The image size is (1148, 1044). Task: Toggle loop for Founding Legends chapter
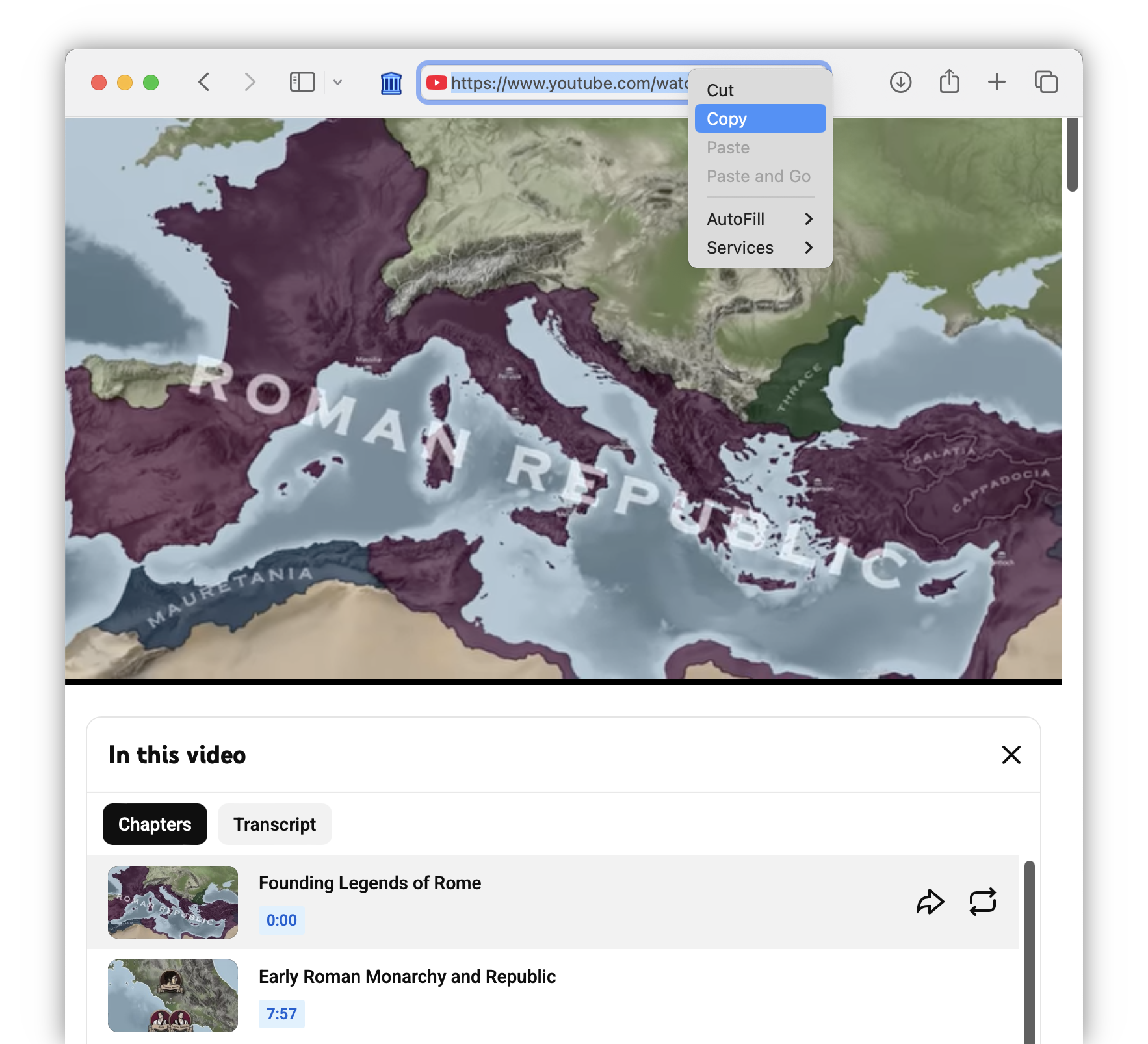click(x=982, y=902)
